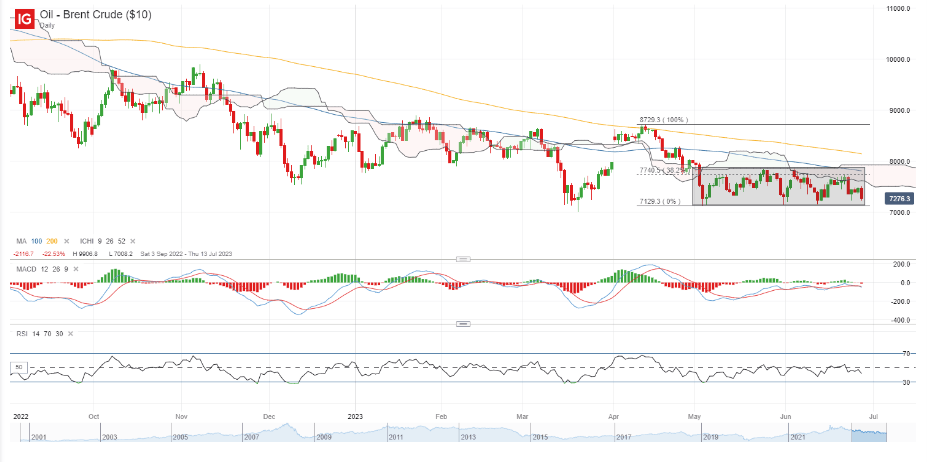This screenshot has height=462, width=927.
Task: Click the current price tag 7276.3
Action: coord(899,199)
